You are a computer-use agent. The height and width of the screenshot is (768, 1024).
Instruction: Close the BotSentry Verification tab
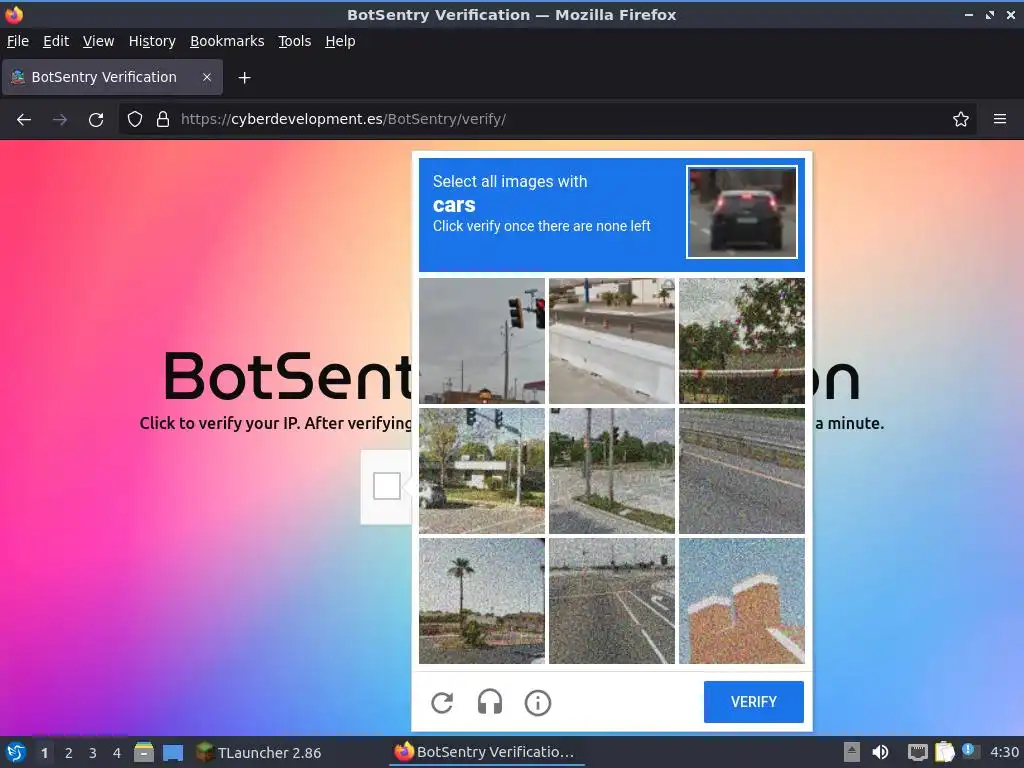(x=207, y=77)
